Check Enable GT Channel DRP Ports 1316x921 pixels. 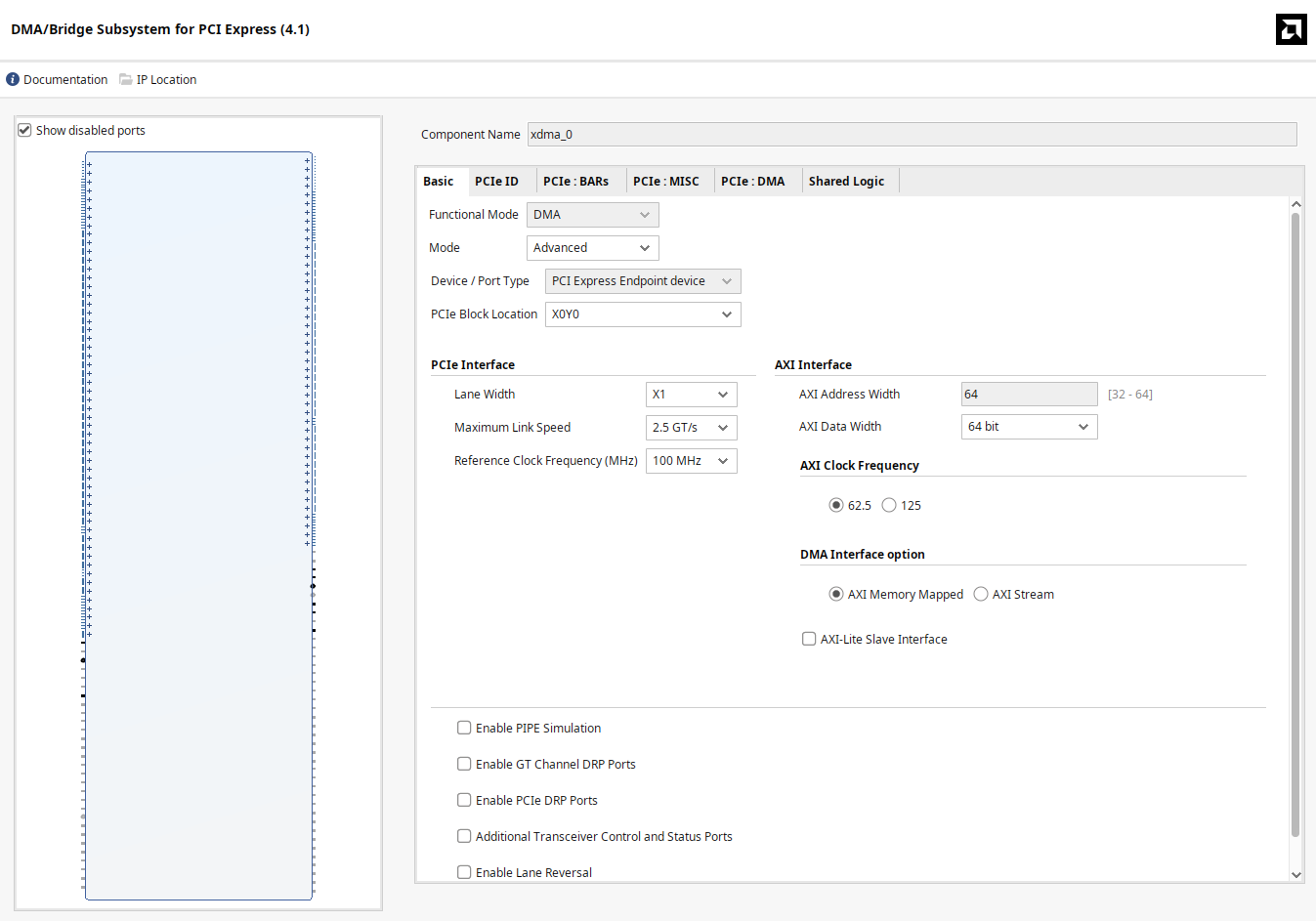point(464,764)
